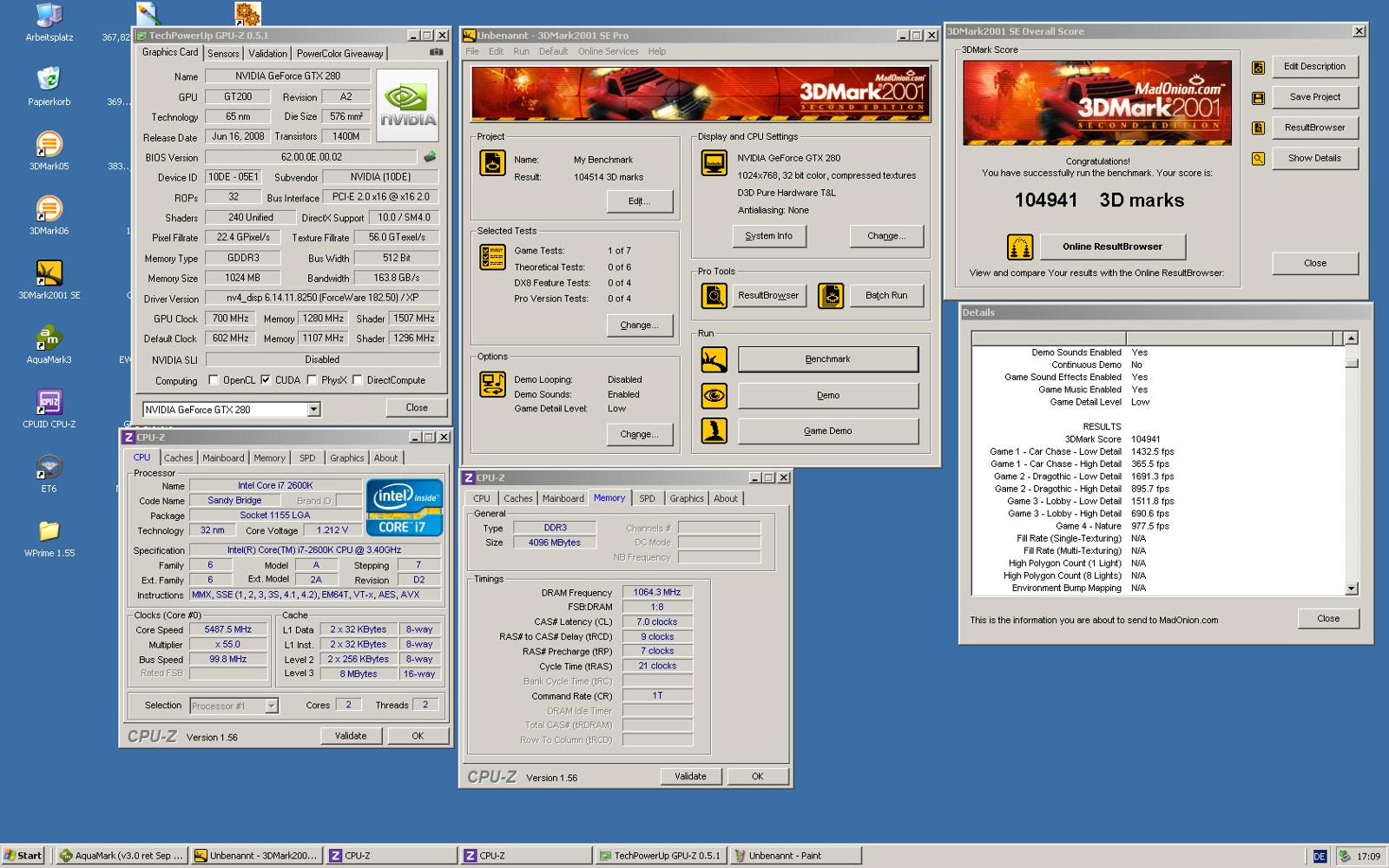This screenshot has width=1389, height=868.
Task: Click DE language indicator in tray
Action: [1320, 857]
